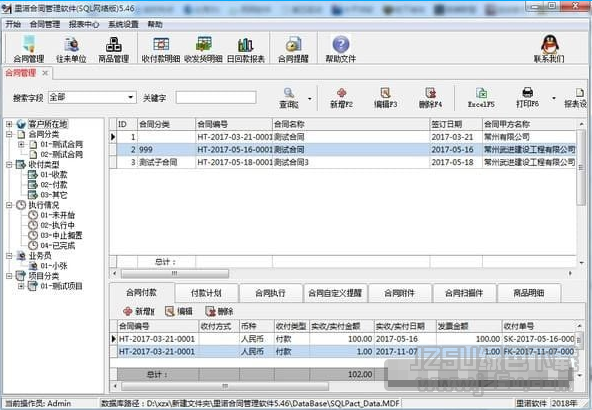Open the 帮助 menu
592x410 pixels.
click(155, 25)
